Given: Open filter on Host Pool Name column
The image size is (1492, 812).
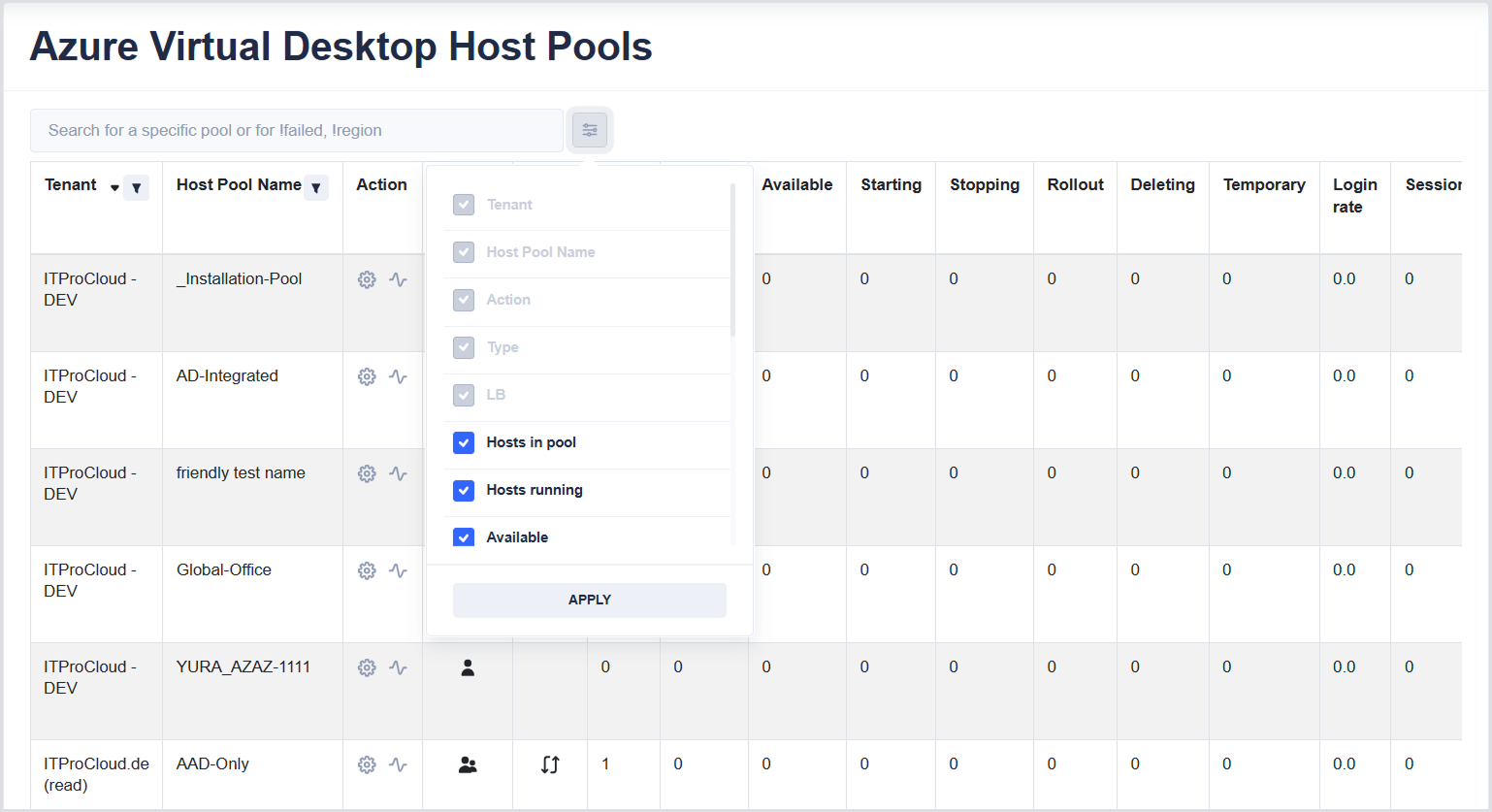Looking at the screenshot, I should click(x=316, y=188).
